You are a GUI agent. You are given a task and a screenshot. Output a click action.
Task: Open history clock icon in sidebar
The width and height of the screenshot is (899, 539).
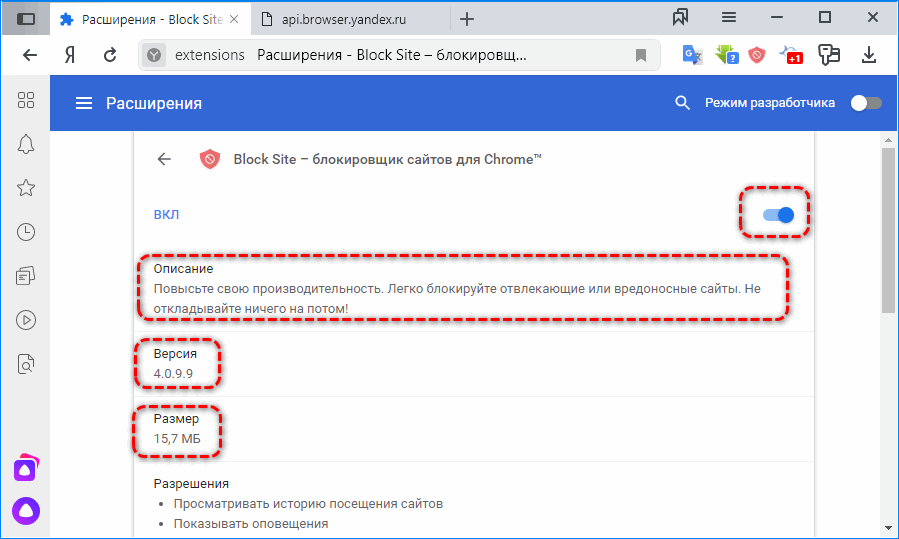point(26,232)
